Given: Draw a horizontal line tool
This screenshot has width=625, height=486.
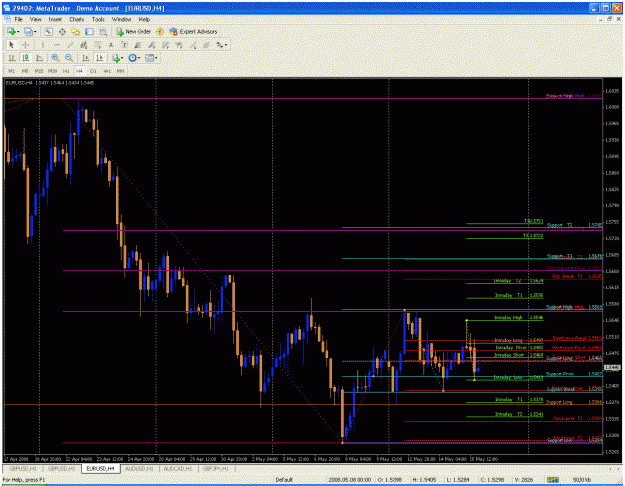Looking at the screenshot, I should tap(57, 45).
